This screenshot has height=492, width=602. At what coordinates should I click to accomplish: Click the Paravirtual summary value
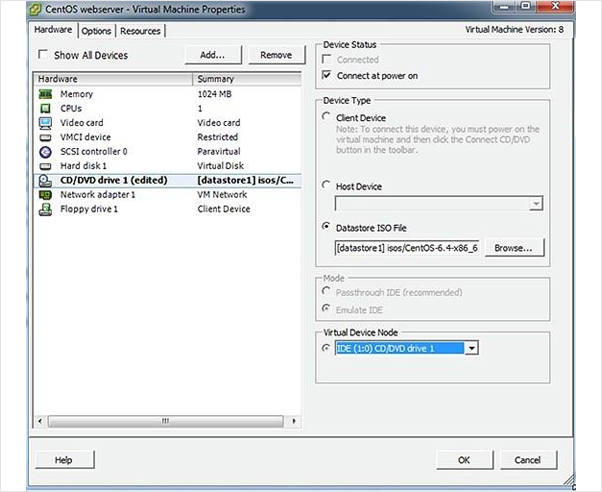[219, 152]
